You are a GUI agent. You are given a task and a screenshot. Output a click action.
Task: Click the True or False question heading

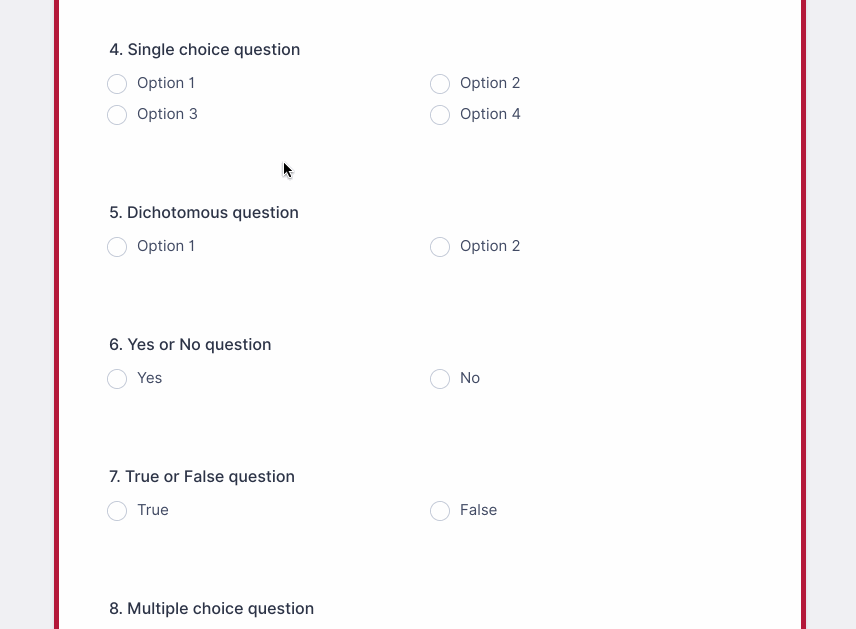pyautogui.click(x=201, y=477)
